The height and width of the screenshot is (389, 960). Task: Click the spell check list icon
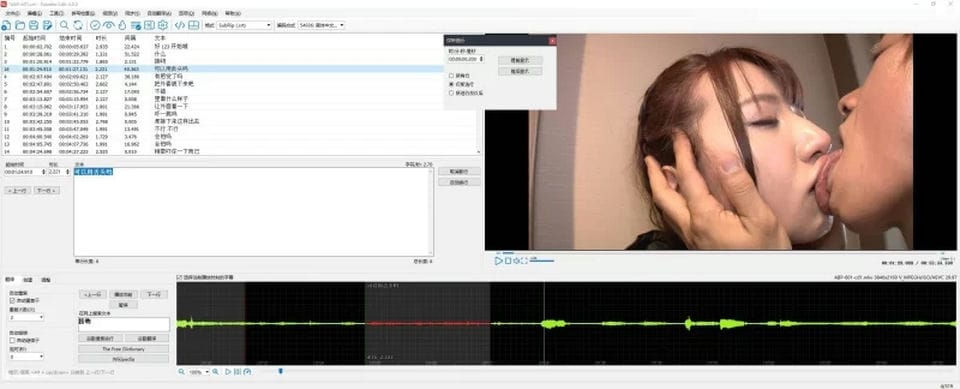point(135,25)
